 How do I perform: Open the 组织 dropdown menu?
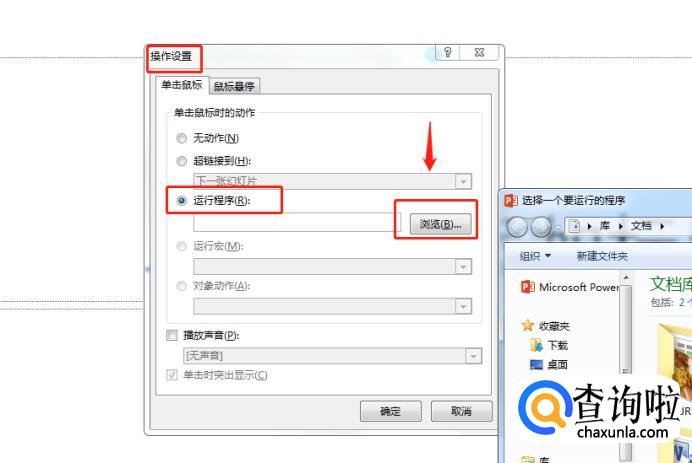535,256
